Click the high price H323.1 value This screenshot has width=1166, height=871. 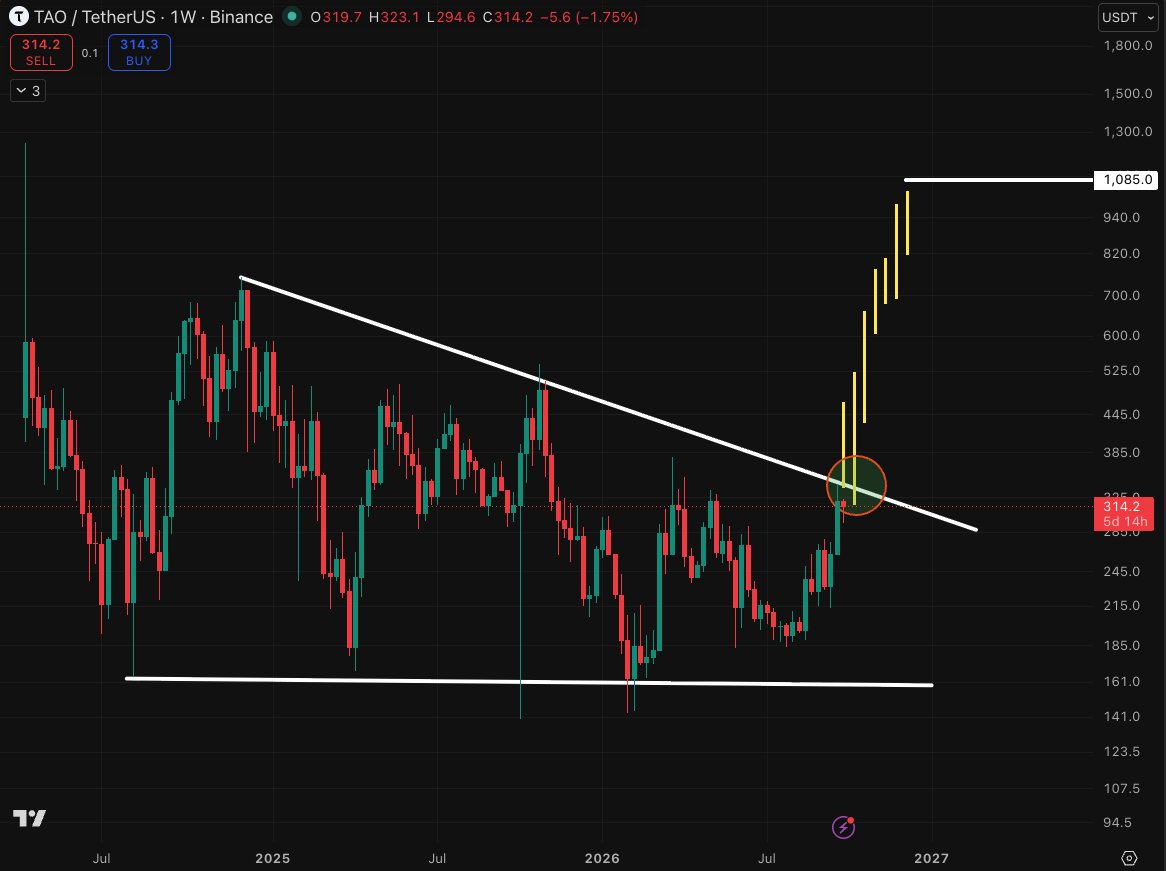394,16
